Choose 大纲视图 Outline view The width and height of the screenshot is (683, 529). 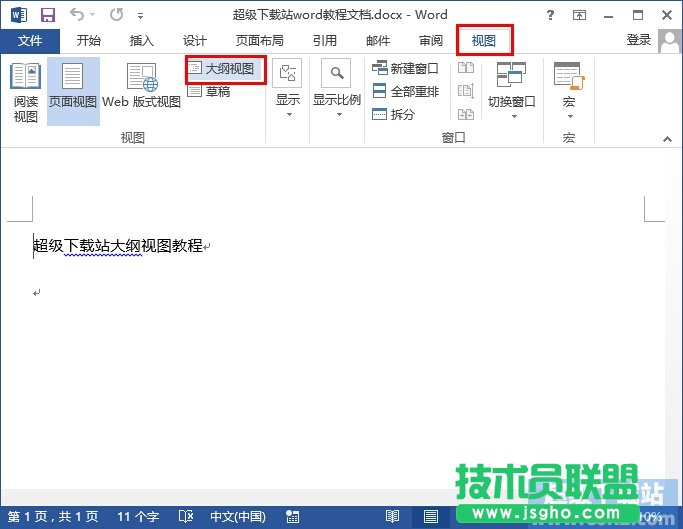[x=225, y=69]
